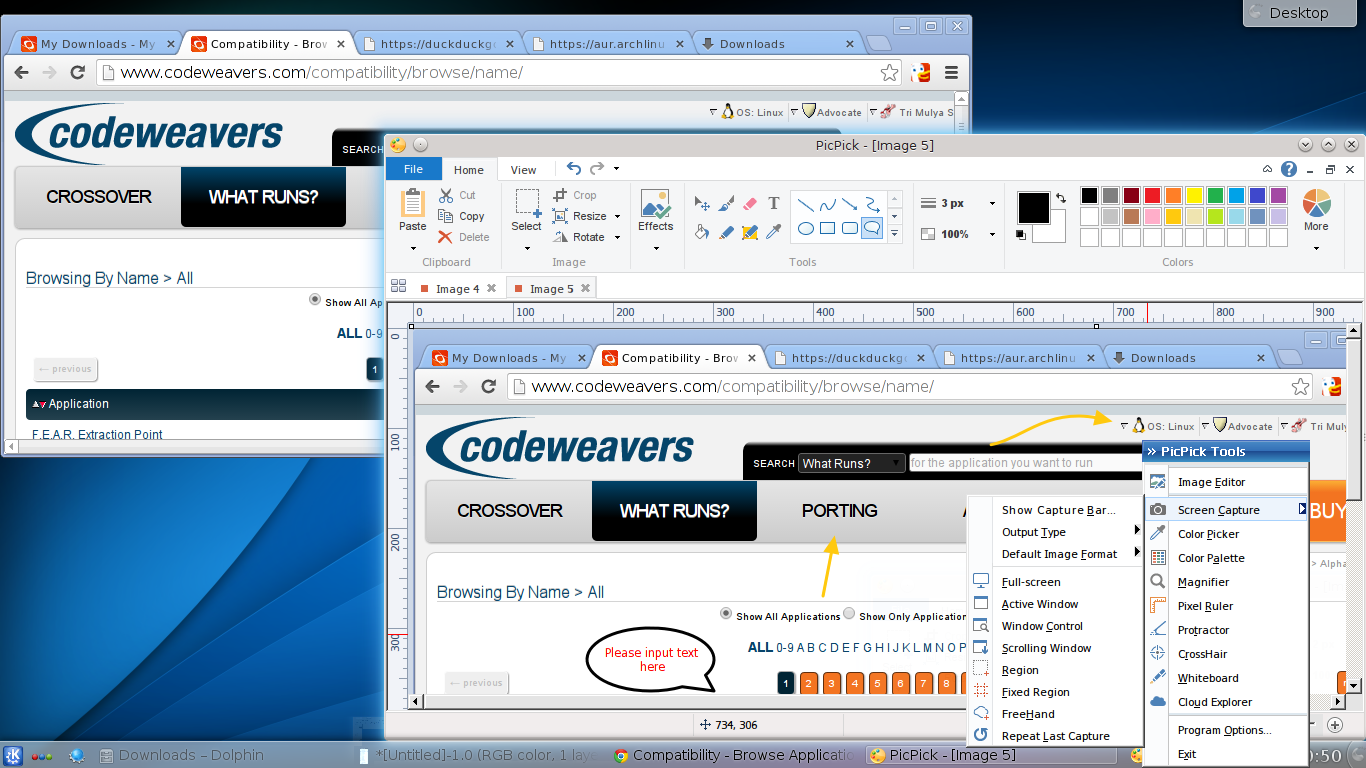
Task: Pick the red color swatch
Action: click(x=1152, y=195)
